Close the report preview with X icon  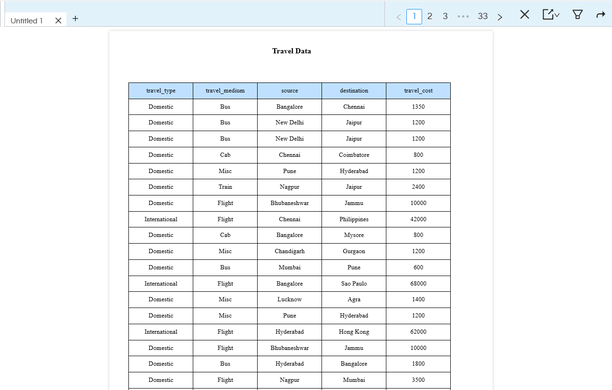tap(525, 15)
